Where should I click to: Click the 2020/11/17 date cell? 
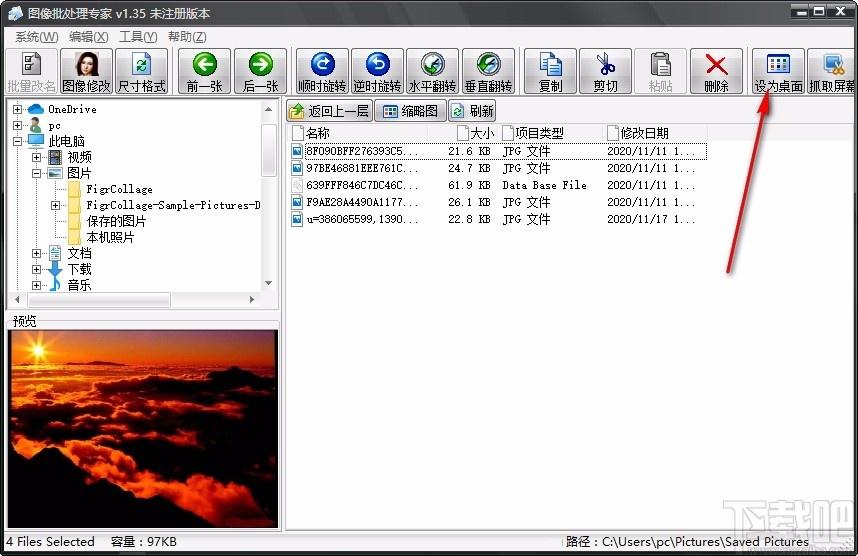651,219
